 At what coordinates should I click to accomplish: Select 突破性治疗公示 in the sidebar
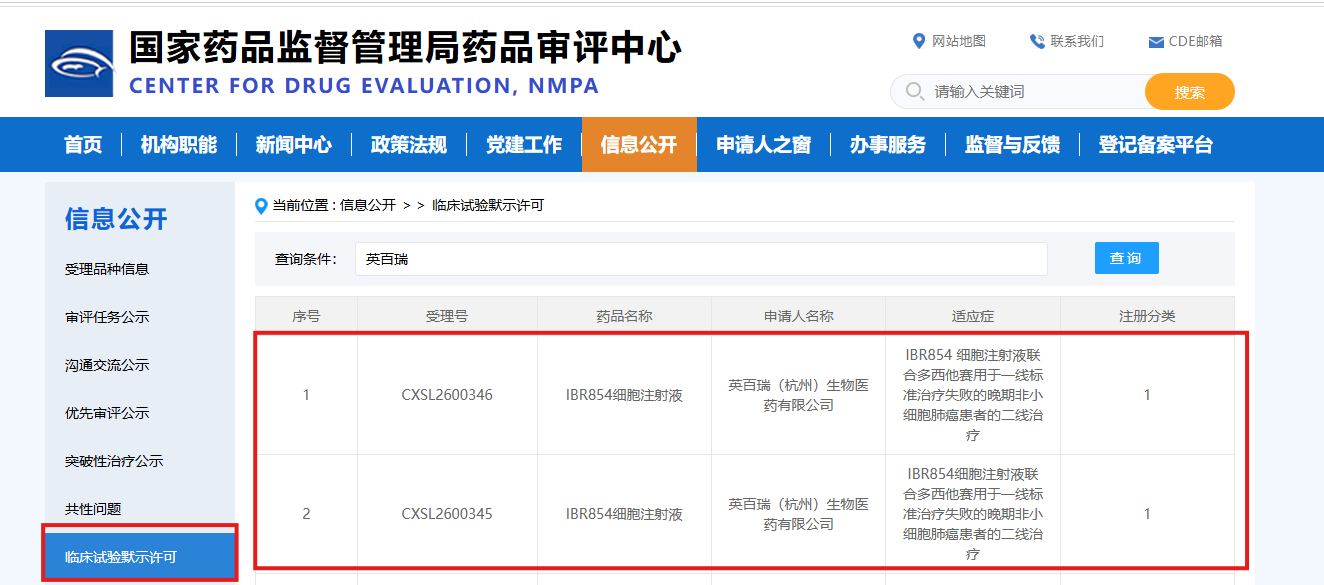point(114,461)
